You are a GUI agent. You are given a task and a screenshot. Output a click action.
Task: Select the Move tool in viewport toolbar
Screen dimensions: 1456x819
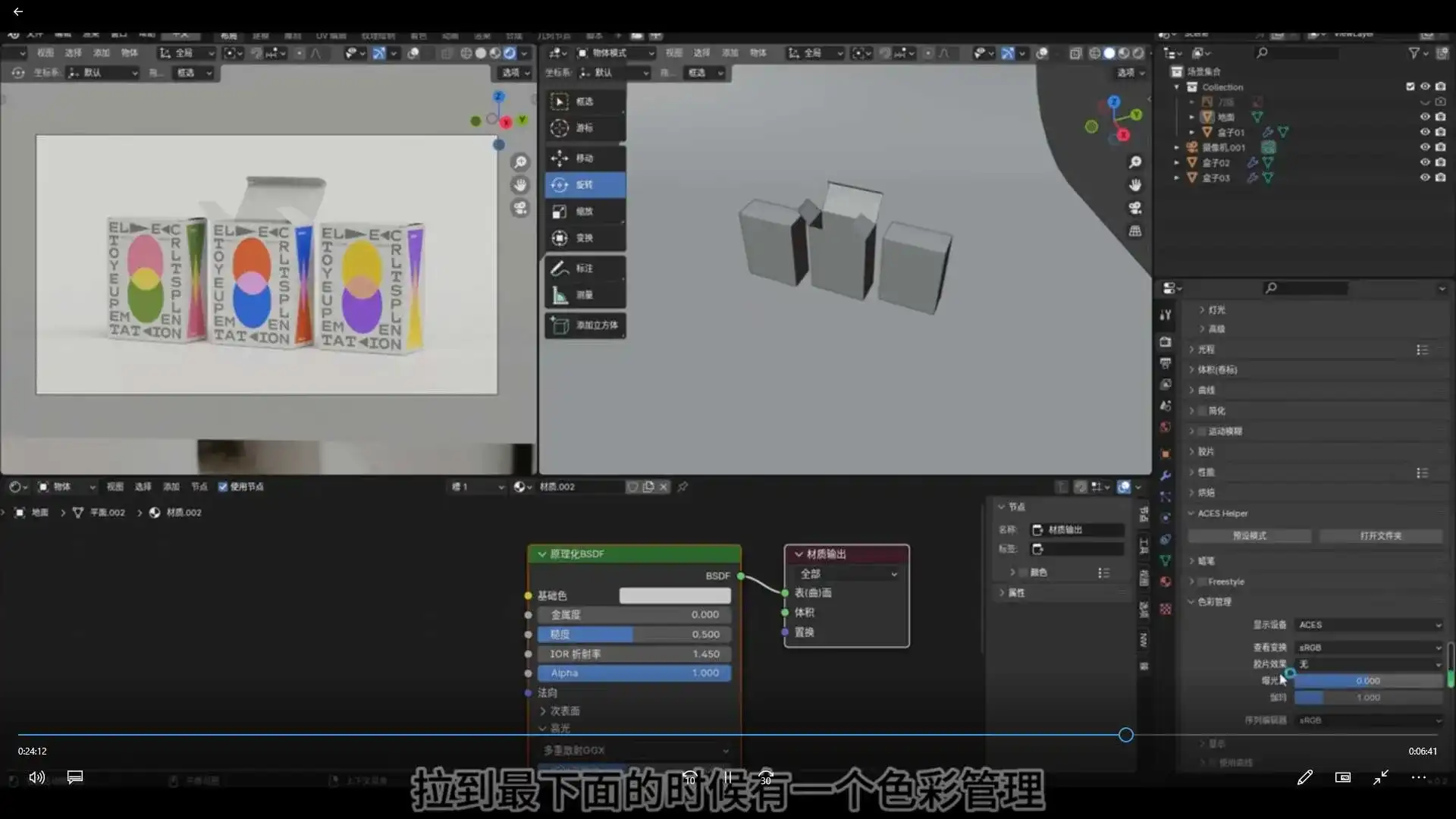tap(584, 158)
